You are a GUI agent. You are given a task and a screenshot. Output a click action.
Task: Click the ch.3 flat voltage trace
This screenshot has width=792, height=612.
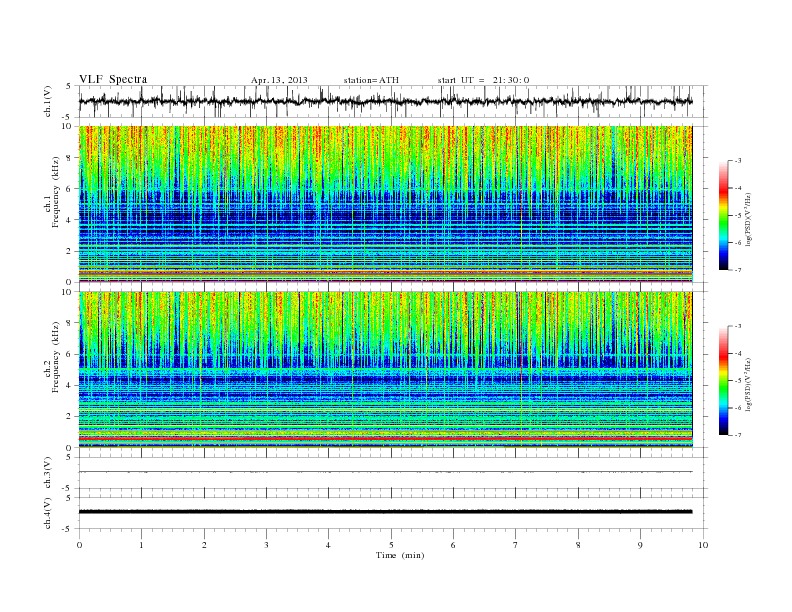point(385,472)
